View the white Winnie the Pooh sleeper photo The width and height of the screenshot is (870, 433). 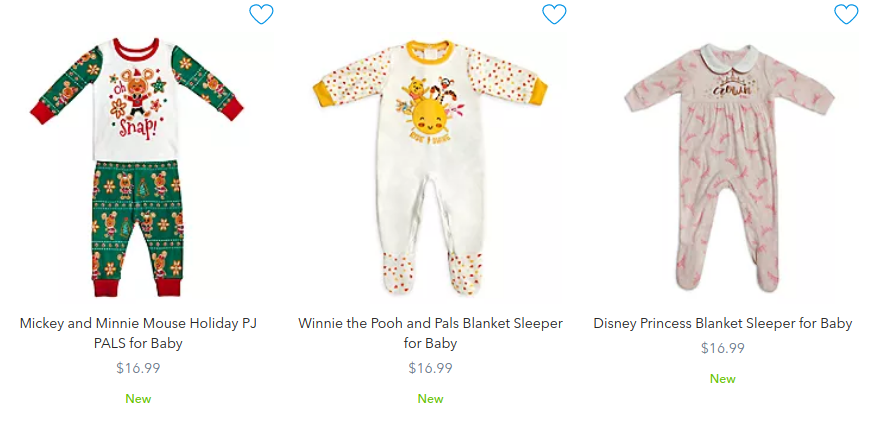click(431, 167)
